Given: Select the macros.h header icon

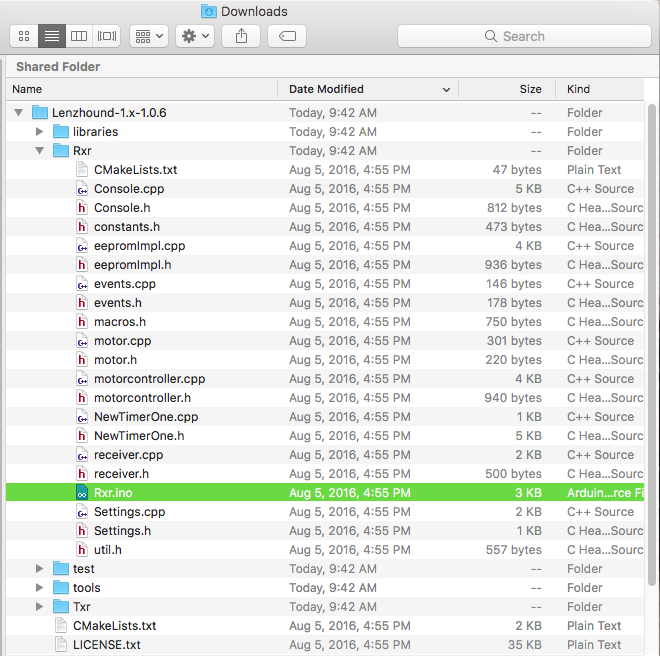Looking at the screenshot, I should point(82,322).
